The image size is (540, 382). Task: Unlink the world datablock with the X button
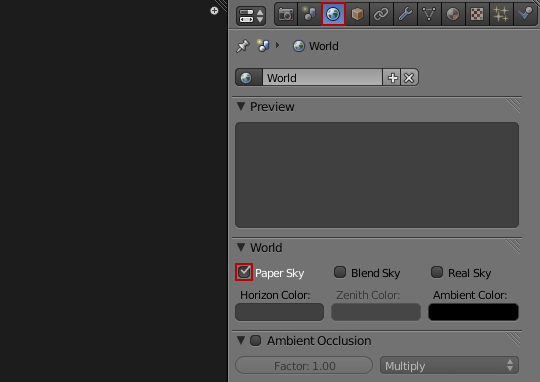[409, 78]
